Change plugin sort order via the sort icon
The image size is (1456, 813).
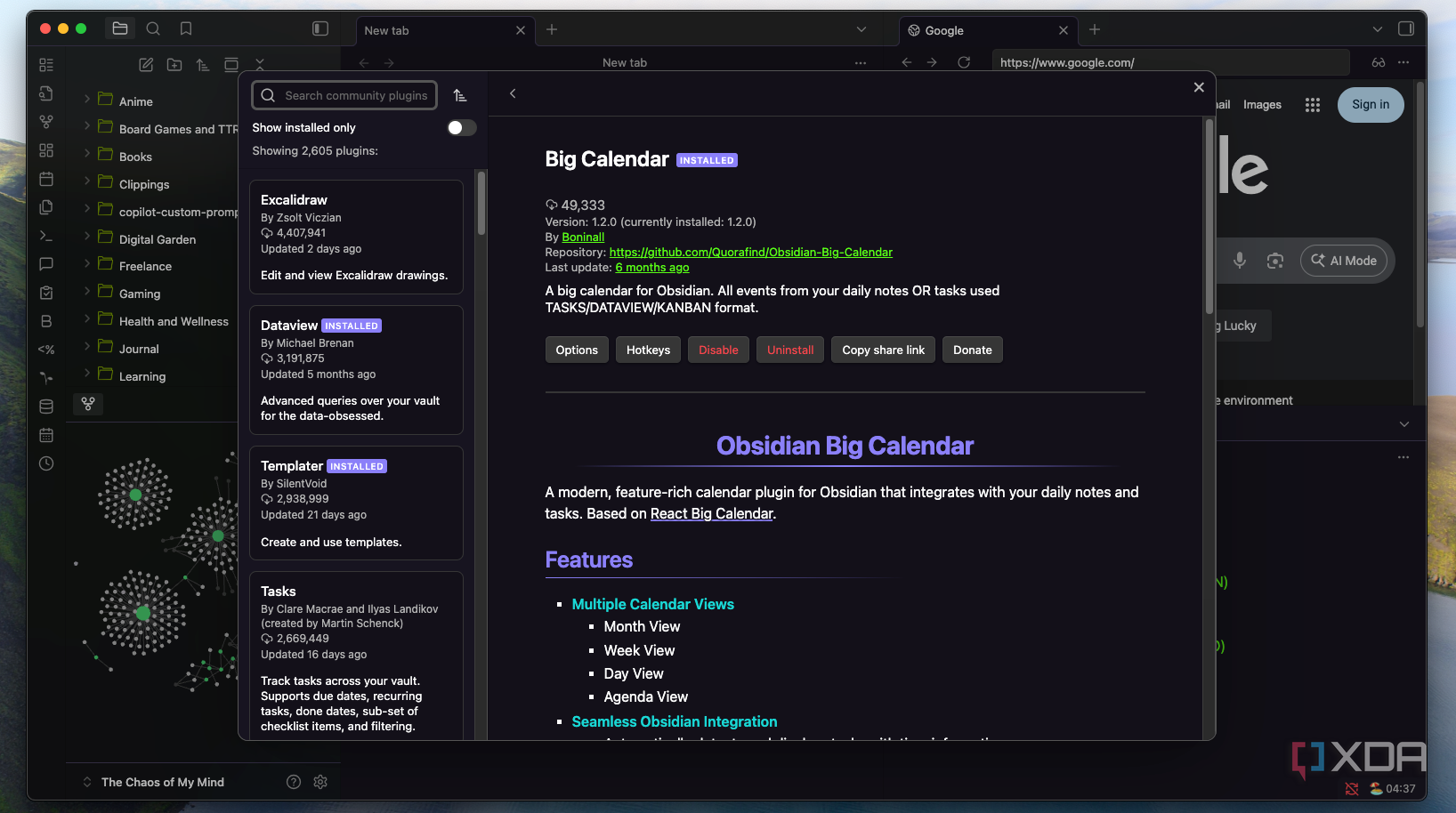tap(459, 95)
